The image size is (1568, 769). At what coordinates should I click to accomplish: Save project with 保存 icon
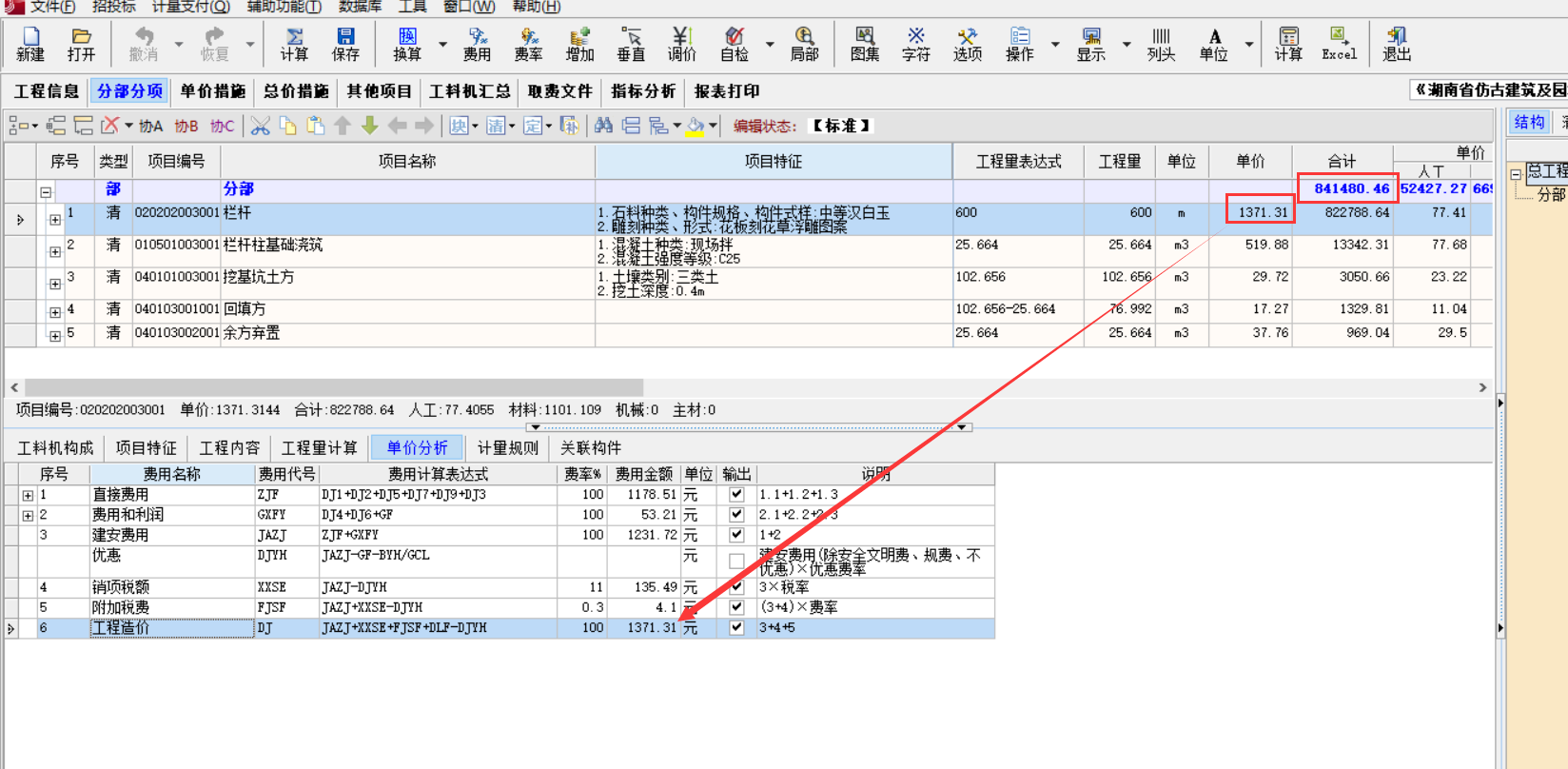(345, 45)
